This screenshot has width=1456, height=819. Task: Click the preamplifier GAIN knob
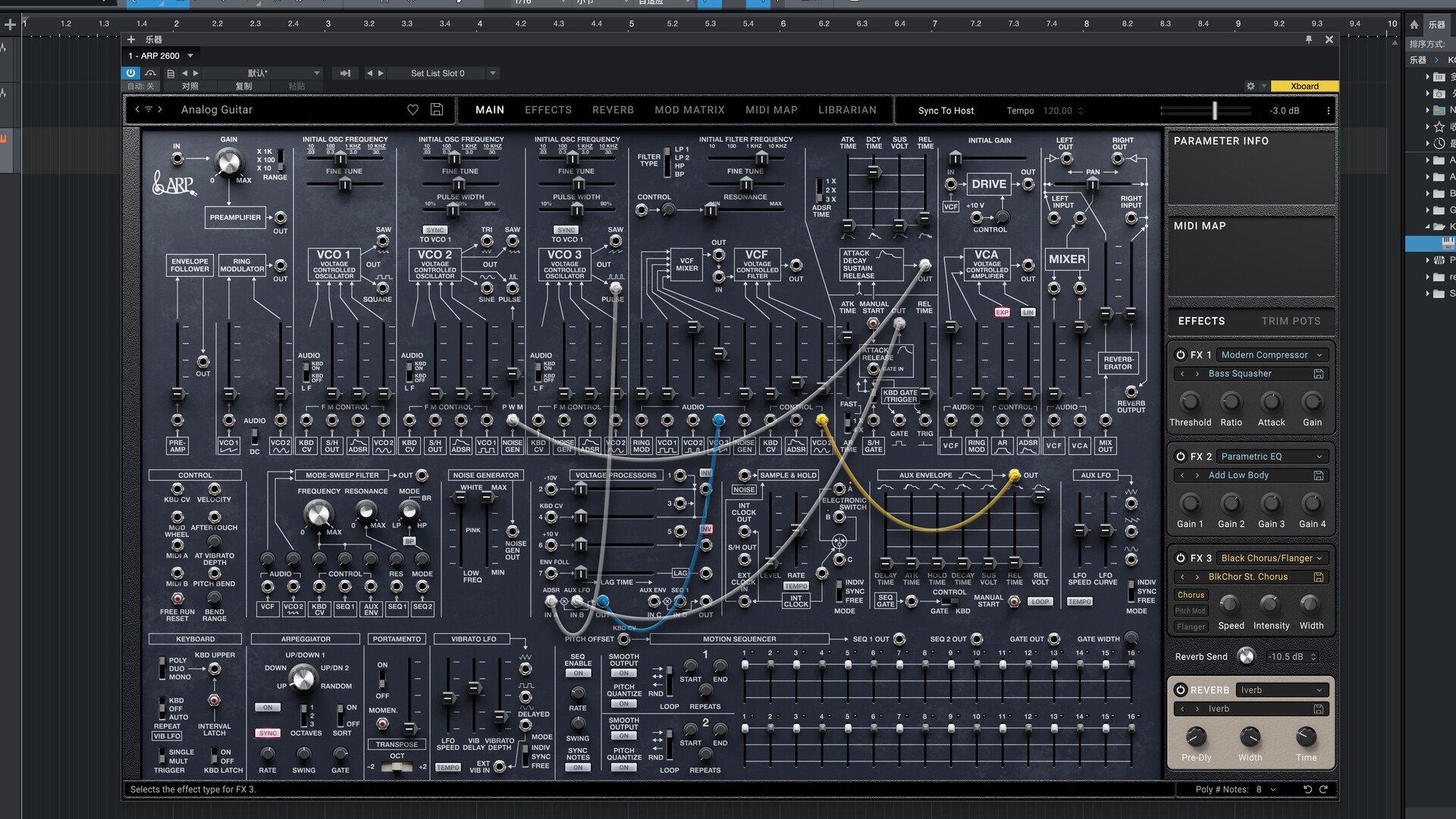point(228,162)
